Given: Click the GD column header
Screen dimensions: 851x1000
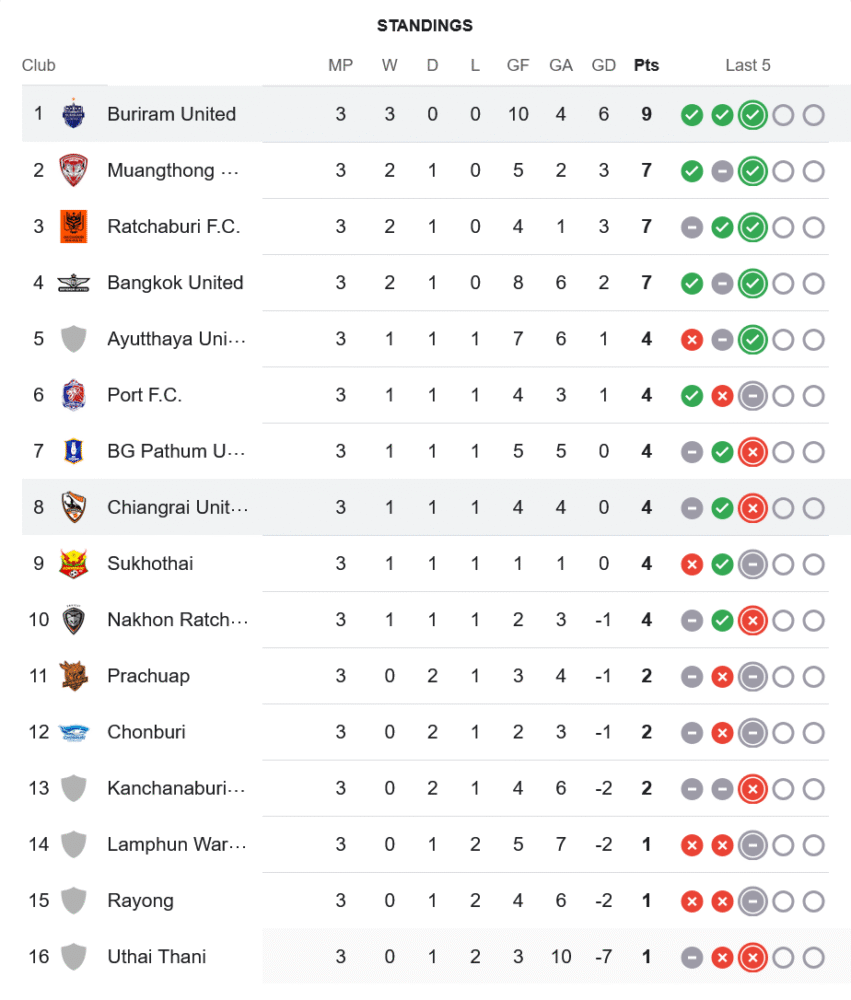Looking at the screenshot, I should (x=603, y=65).
